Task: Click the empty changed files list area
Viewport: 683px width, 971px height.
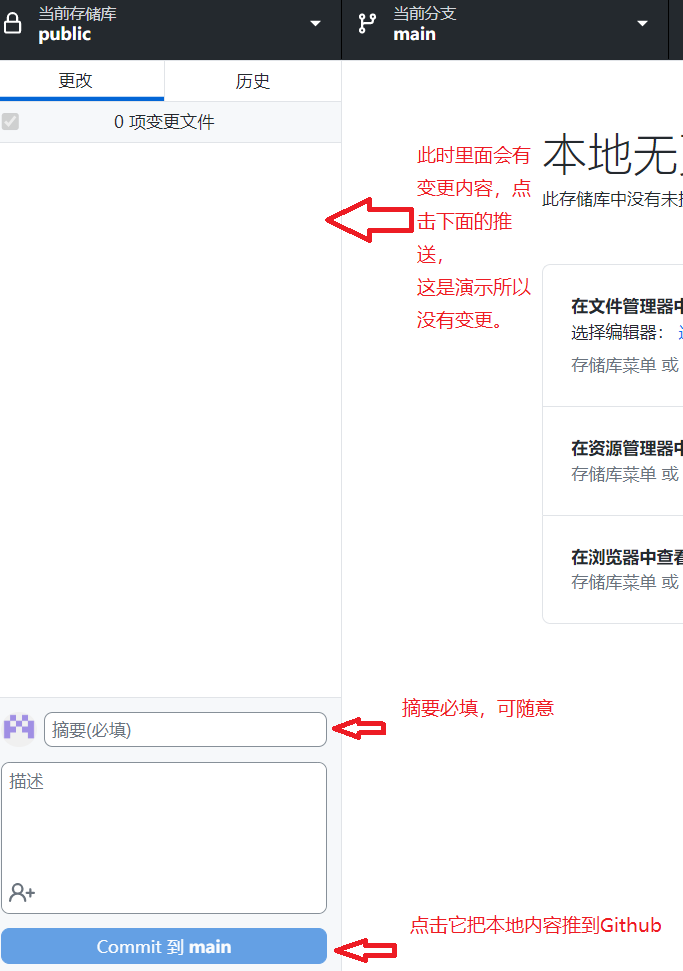Action: (x=170, y=420)
